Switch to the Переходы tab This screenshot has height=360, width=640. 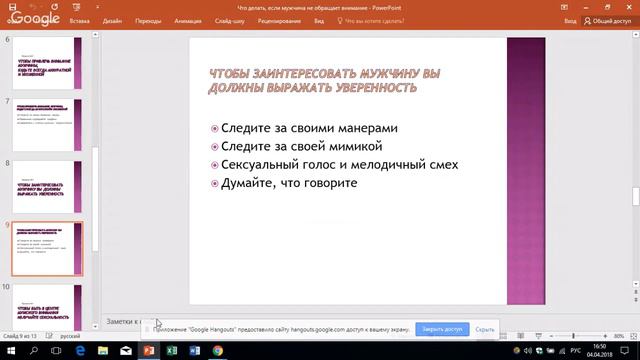148,21
